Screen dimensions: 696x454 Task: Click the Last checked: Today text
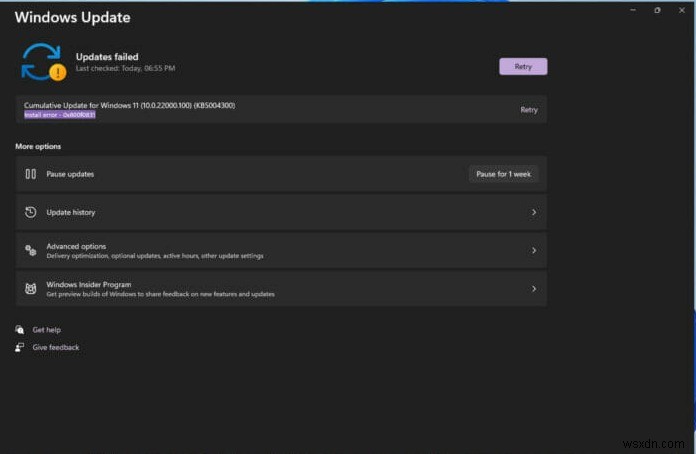coord(126,68)
